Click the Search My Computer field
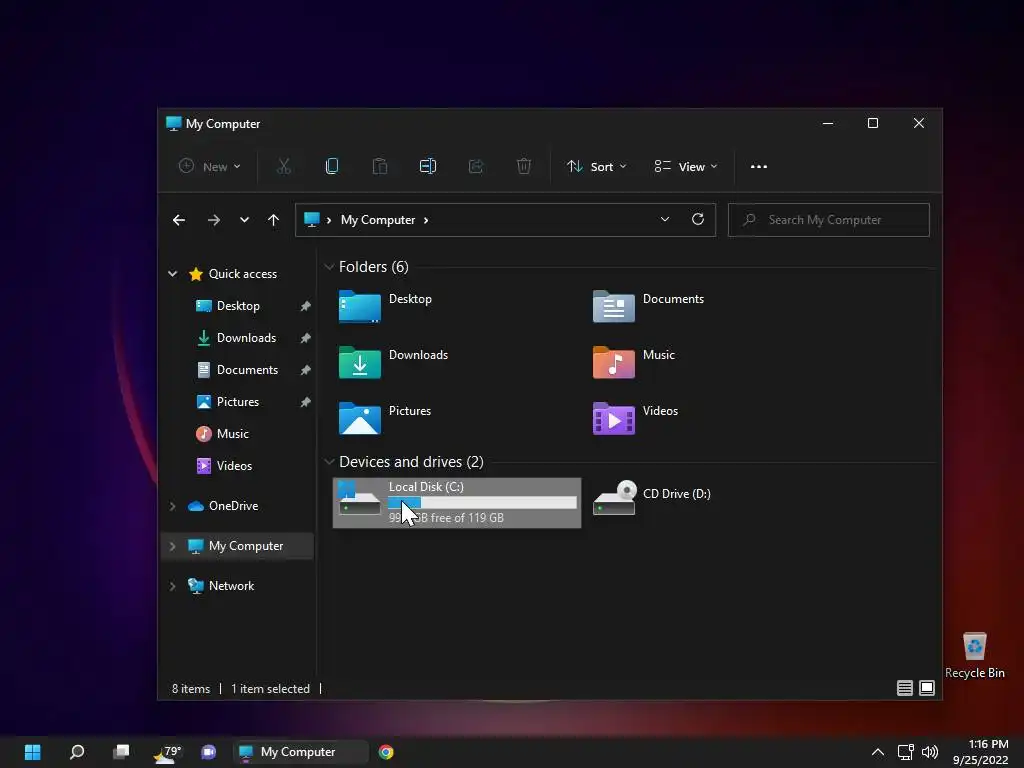Image resolution: width=1024 pixels, height=768 pixels. pyautogui.click(x=829, y=220)
